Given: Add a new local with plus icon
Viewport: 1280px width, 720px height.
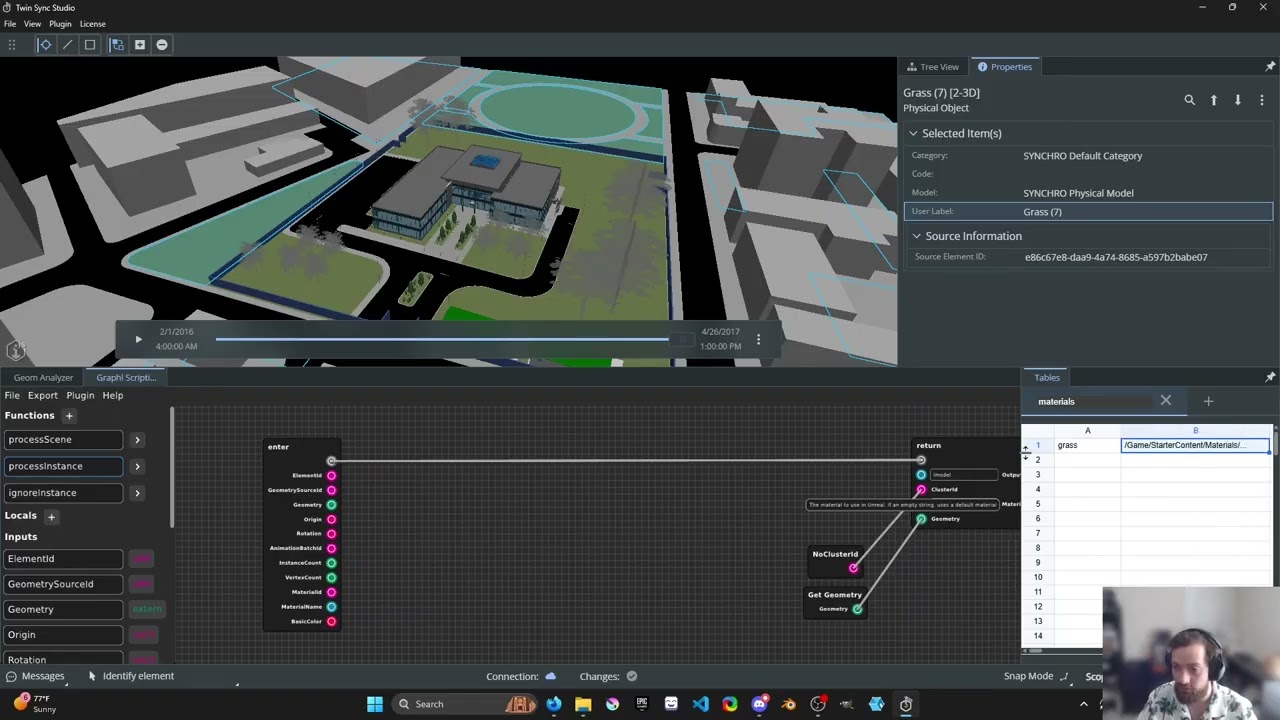Looking at the screenshot, I should (x=51, y=516).
